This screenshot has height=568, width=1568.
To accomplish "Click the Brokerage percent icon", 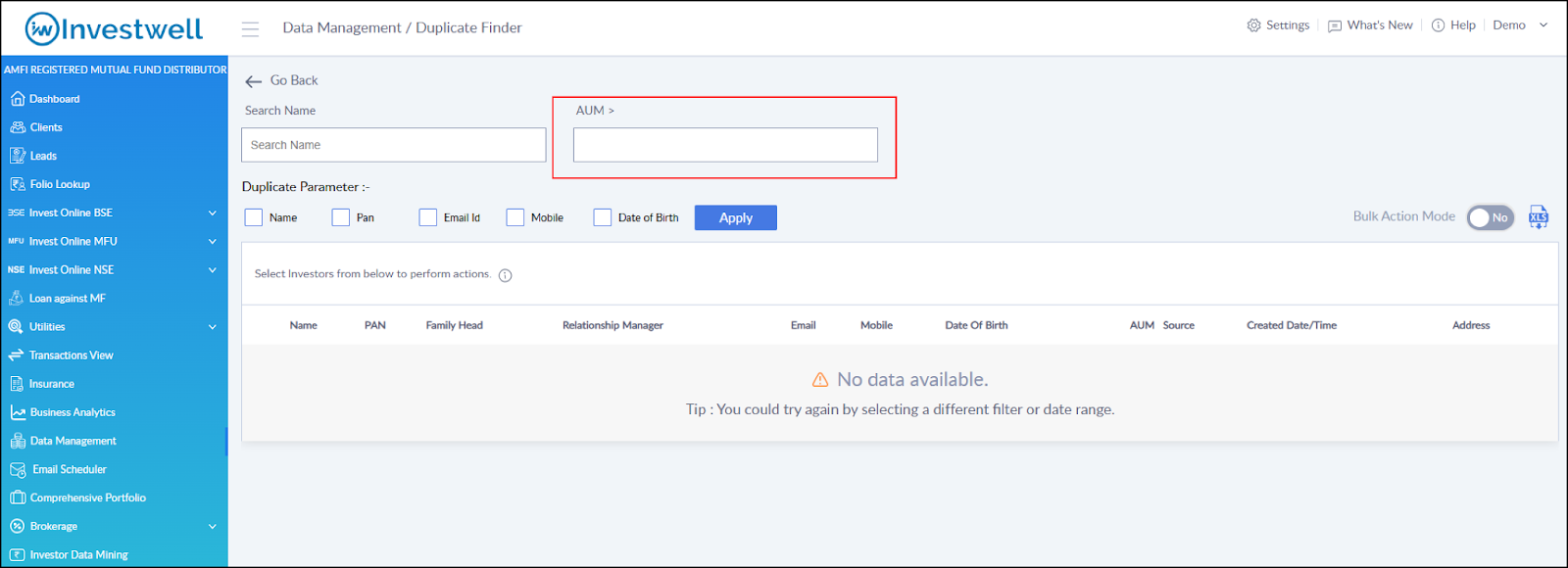I will (17, 526).
